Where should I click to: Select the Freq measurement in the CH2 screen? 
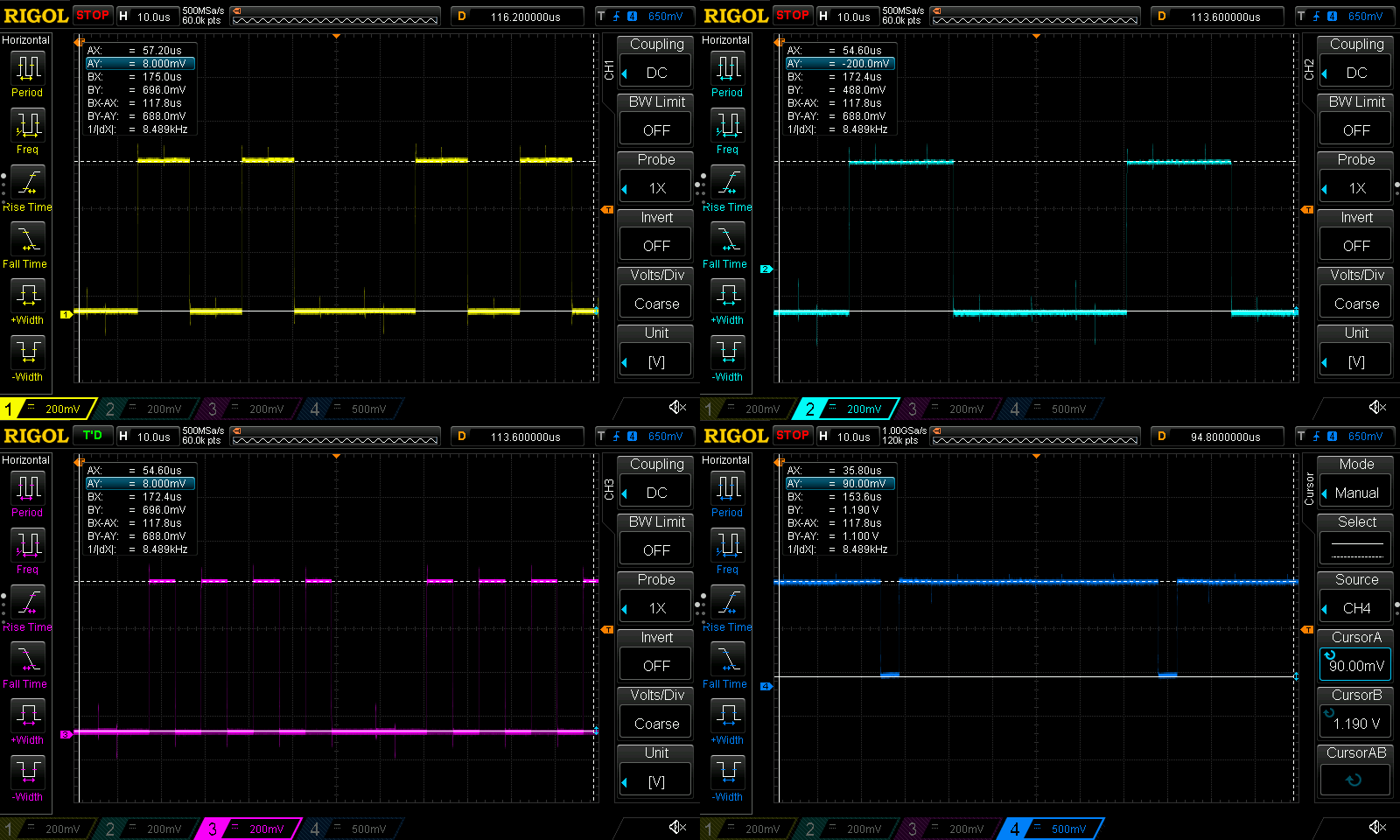pyautogui.click(x=727, y=132)
